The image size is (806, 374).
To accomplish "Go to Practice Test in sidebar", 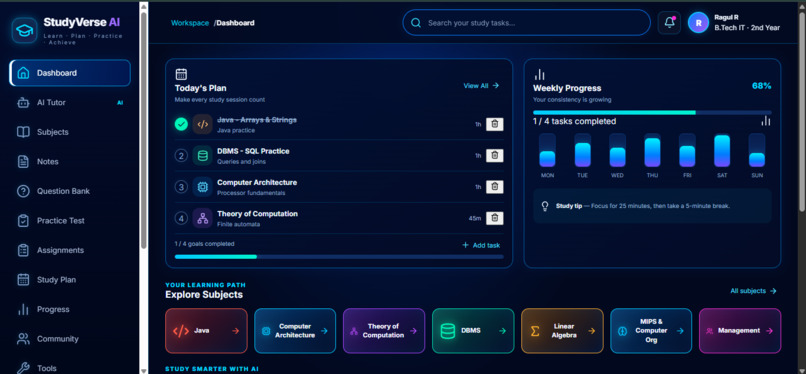I will [70, 221].
